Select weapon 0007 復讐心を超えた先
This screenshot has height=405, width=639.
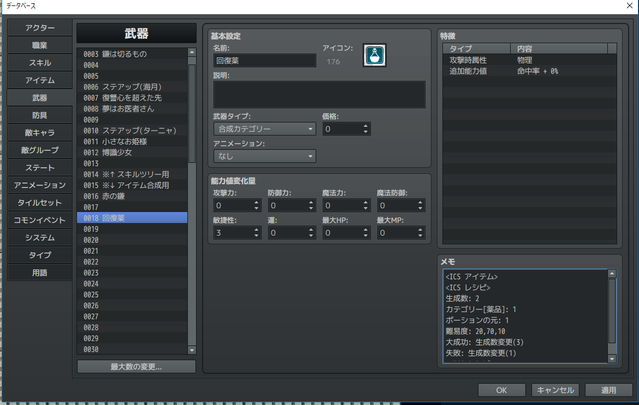[x=132, y=98]
